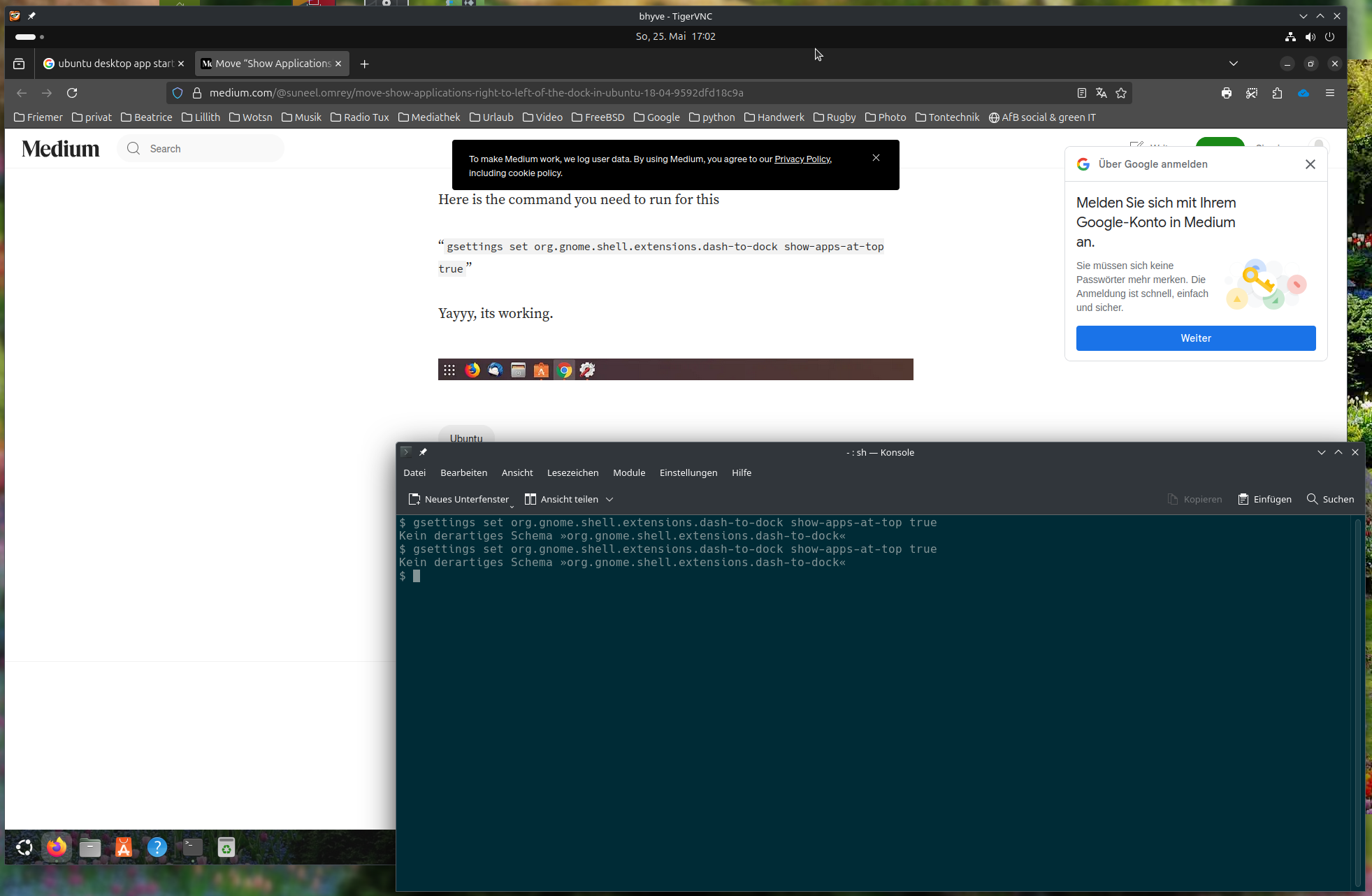Open the tracking protection shield icon

[x=178, y=93]
